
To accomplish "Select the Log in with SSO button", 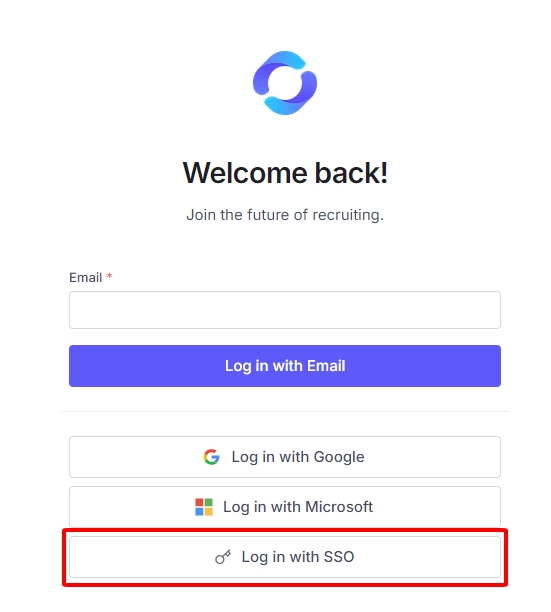I will tap(285, 557).
